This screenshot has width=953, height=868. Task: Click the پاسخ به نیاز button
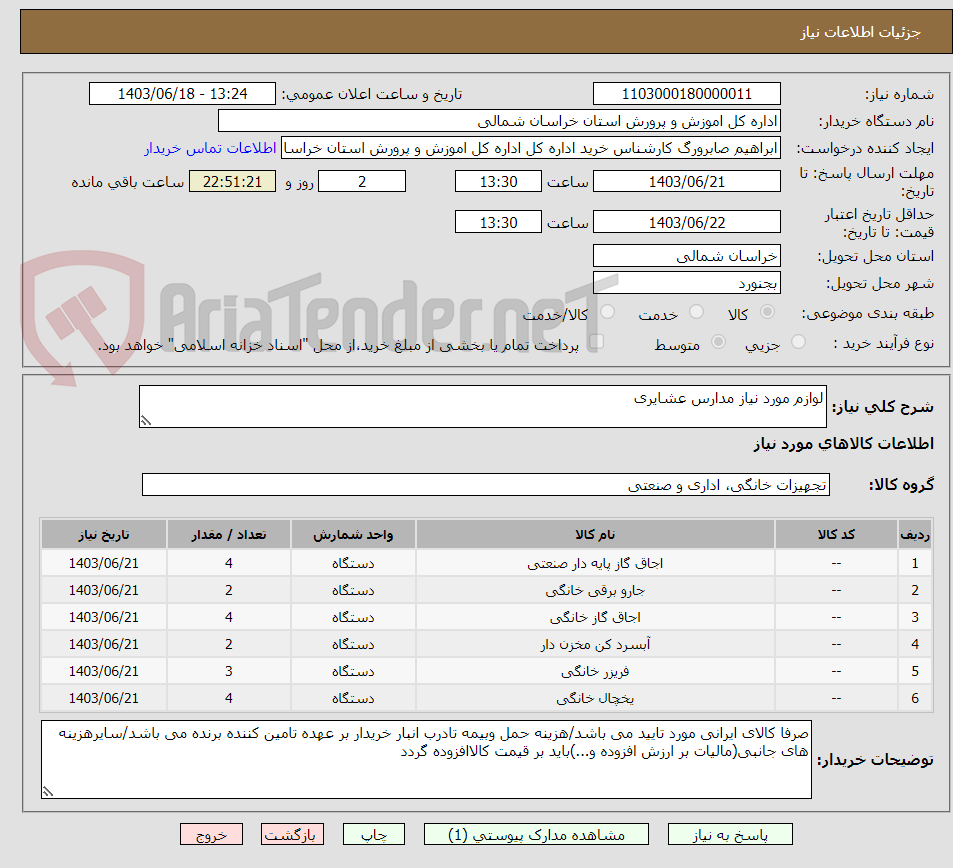(x=730, y=835)
